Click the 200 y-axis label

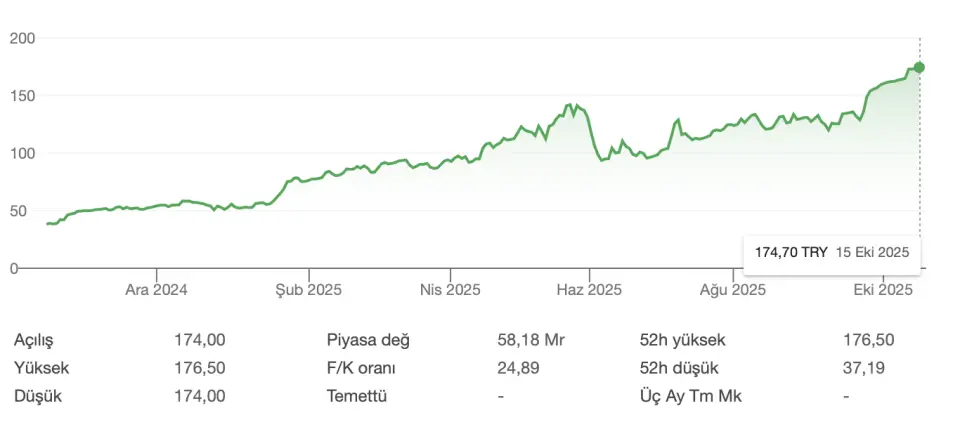[x=22, y=38]
